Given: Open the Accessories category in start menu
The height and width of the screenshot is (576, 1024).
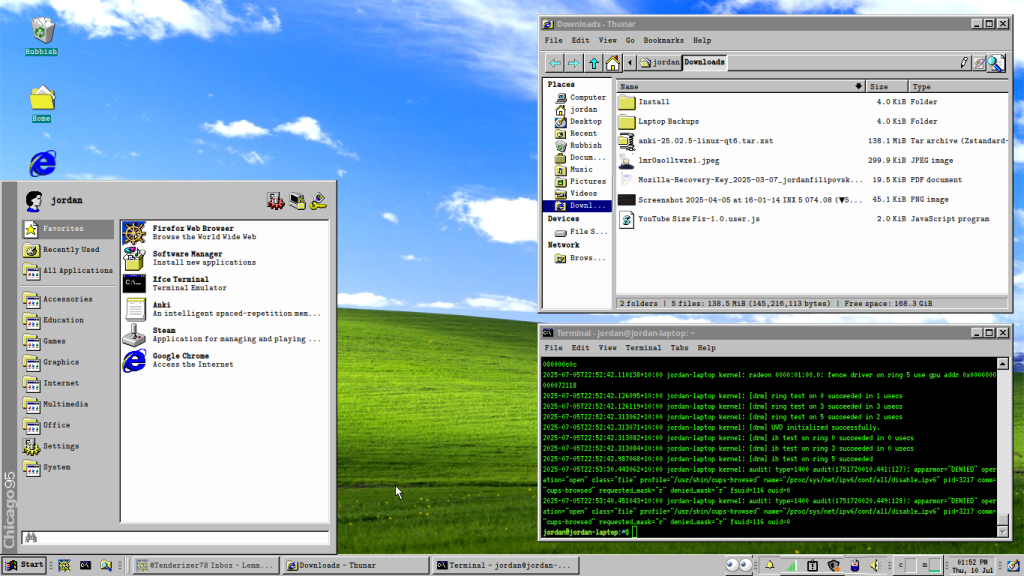Looking at the screenshot, I should [67, 299].
